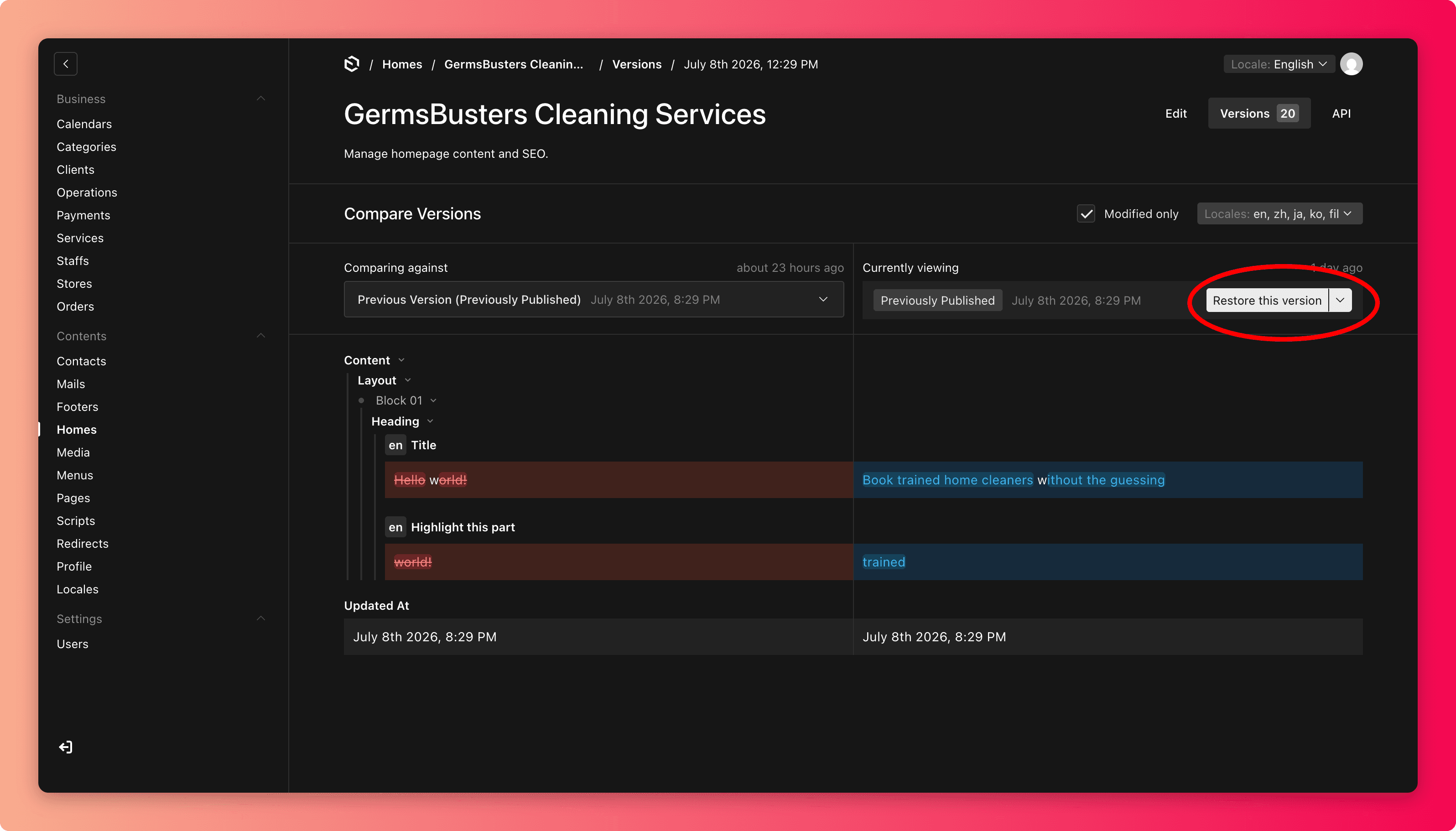1456x831 pixels.
Task: Open Footers in the sidebar
Action: [x=77, y=407]
